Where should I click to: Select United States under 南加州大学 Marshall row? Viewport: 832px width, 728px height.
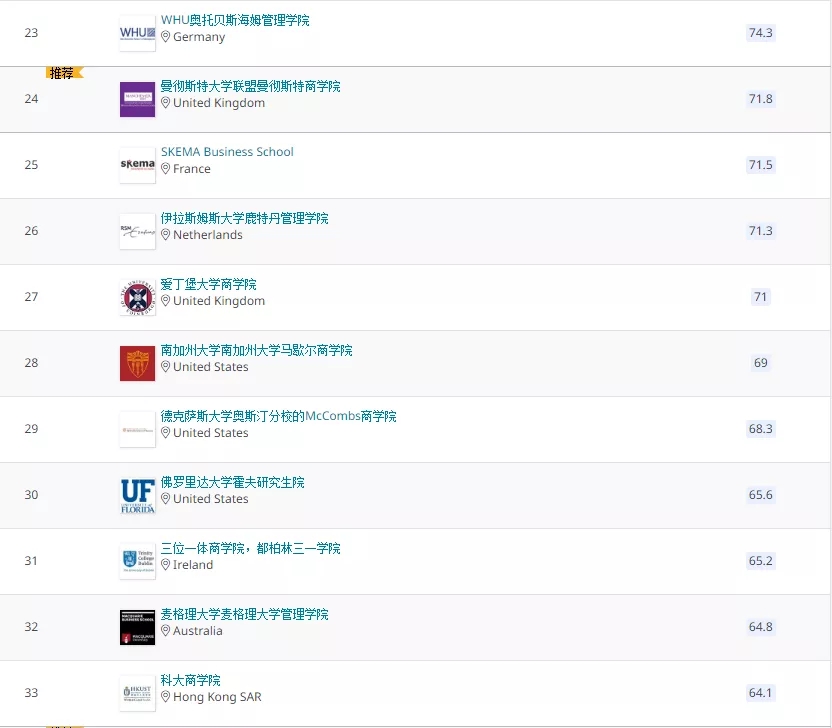pyautogui.click(x=211, y=367)
